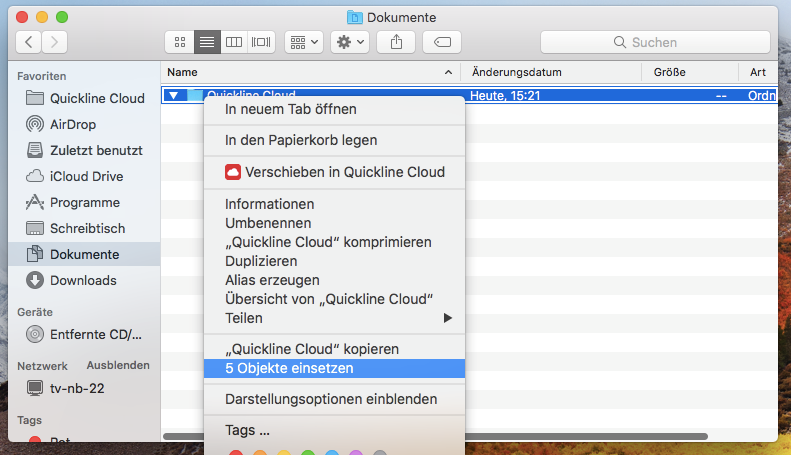Open Zuletzt benutzt in the sidebar
Viewport: 791px width, 455px height.
tap(85, 150)
